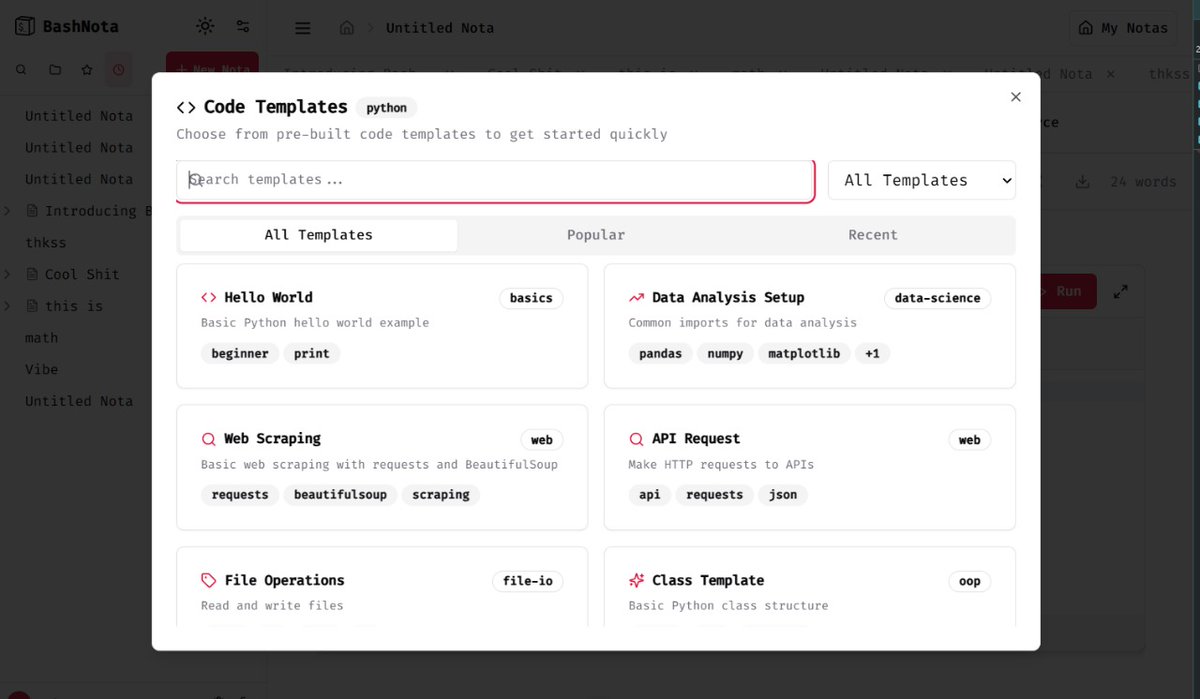The width and height of the screenshot is (1200, 699).
Task: Click the download icon near word count
Action: tap(1082, 182)
